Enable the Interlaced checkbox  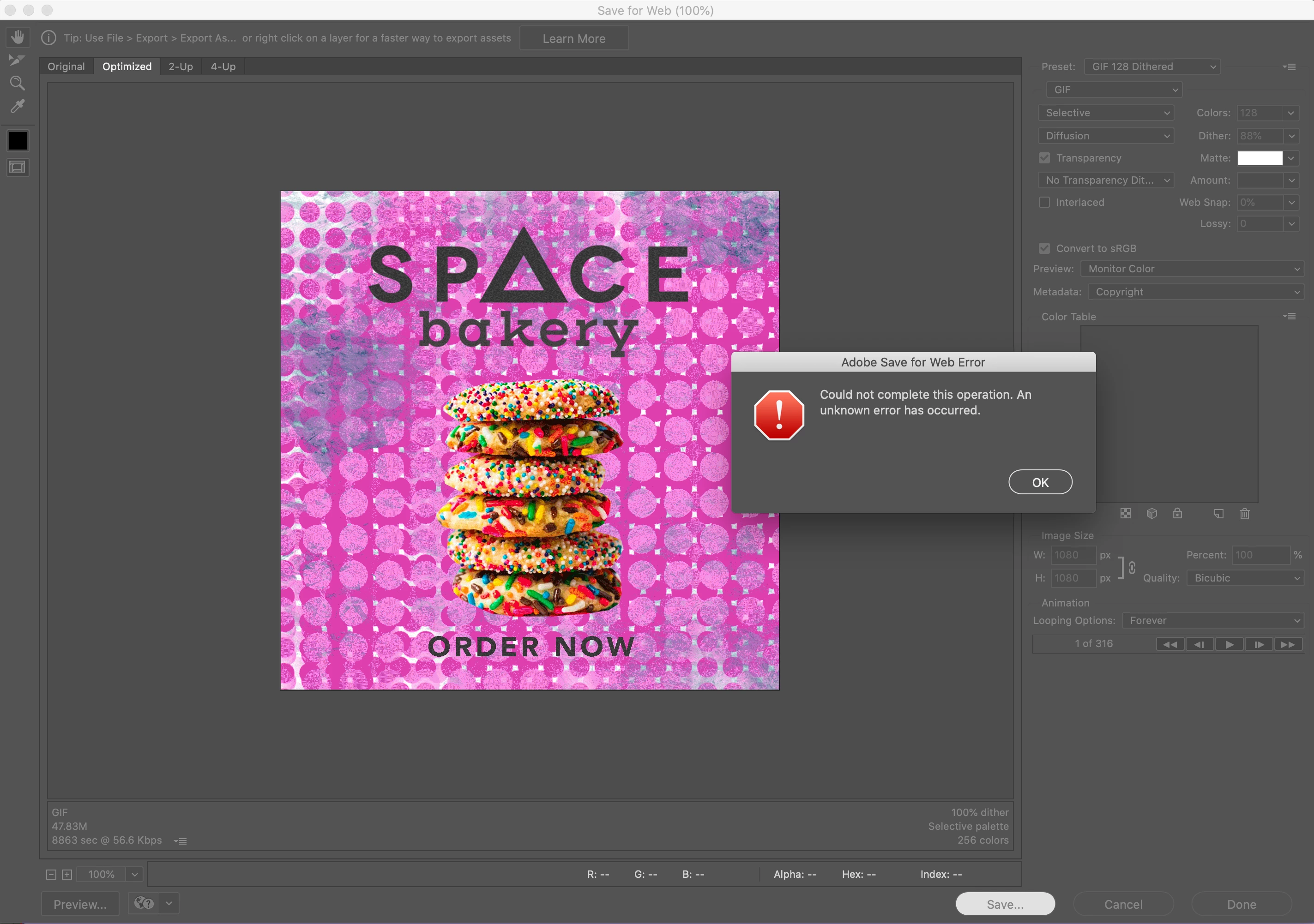click(1044, 203)
